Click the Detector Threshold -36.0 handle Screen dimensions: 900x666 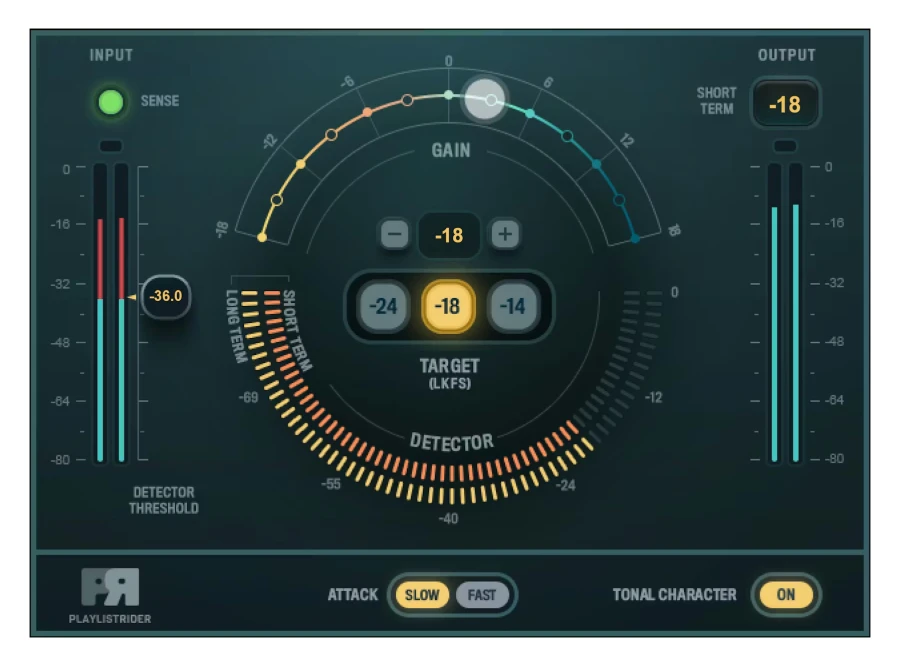pos(166,296)
